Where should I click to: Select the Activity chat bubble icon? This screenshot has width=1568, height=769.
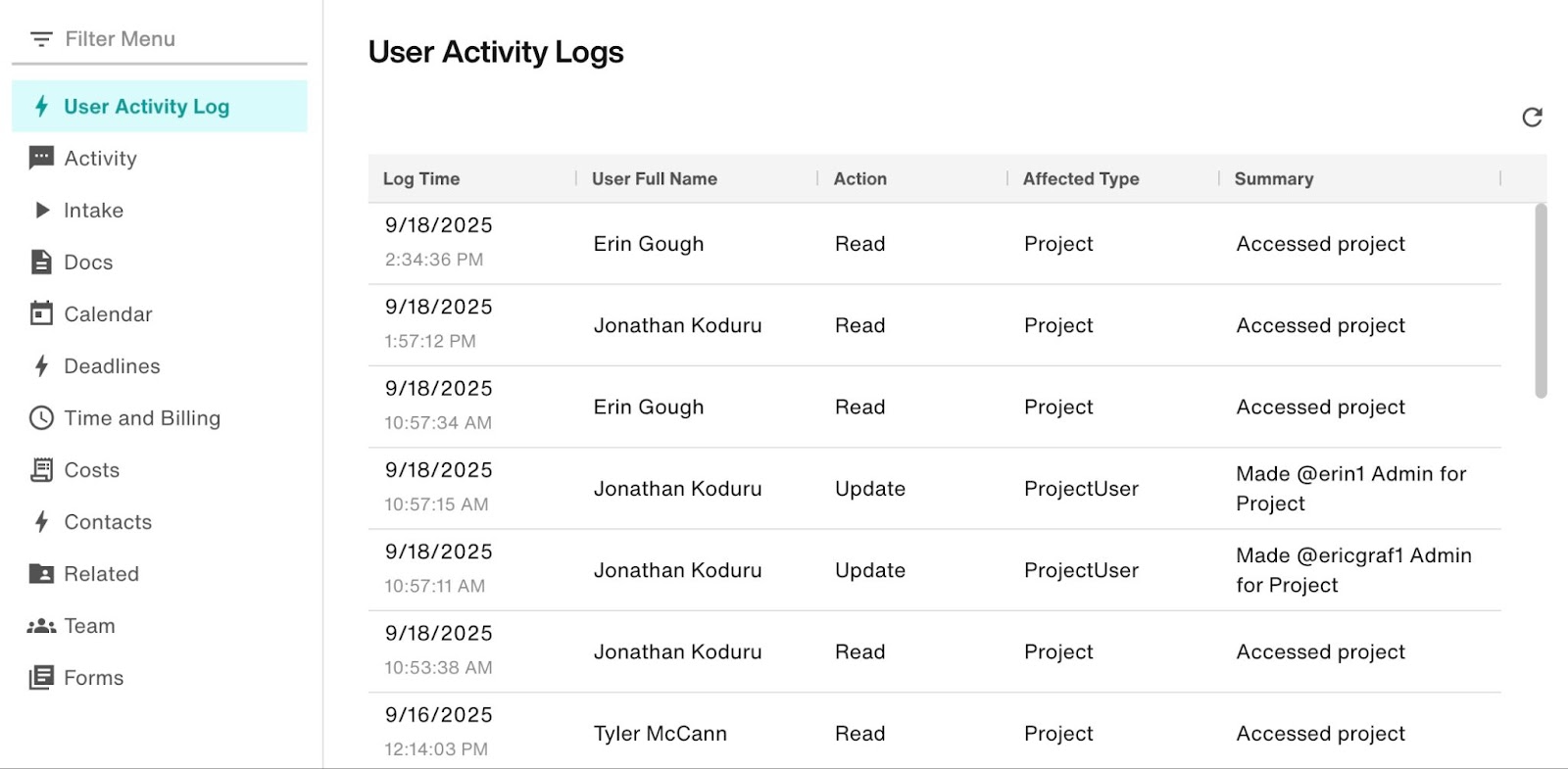40,158
